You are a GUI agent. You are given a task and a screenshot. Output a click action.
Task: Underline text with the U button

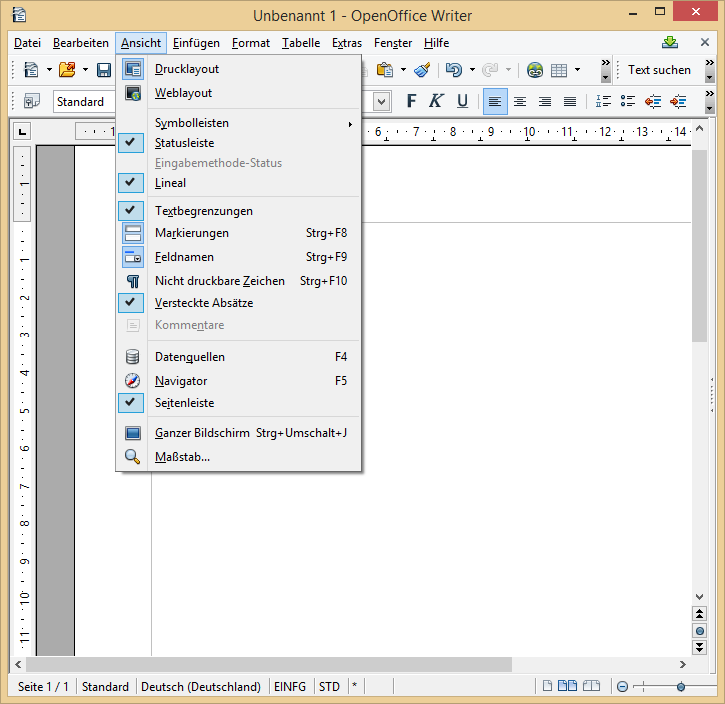(x=462, y=101)
